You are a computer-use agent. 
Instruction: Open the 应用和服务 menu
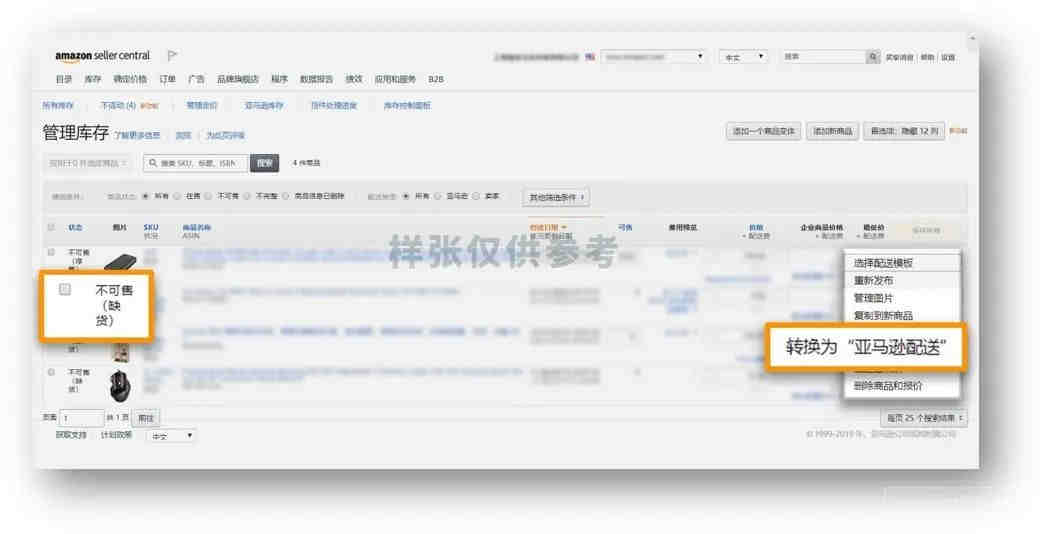[395, 79]
